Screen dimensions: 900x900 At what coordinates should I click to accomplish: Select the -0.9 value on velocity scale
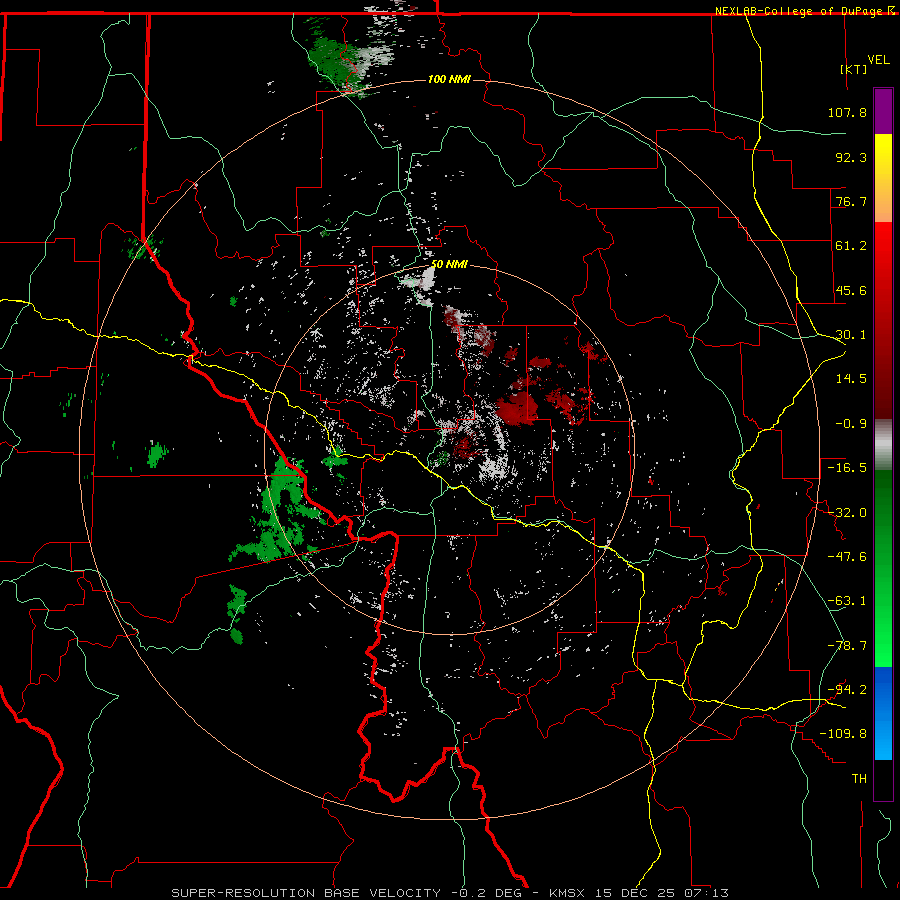tap(851, 424)
